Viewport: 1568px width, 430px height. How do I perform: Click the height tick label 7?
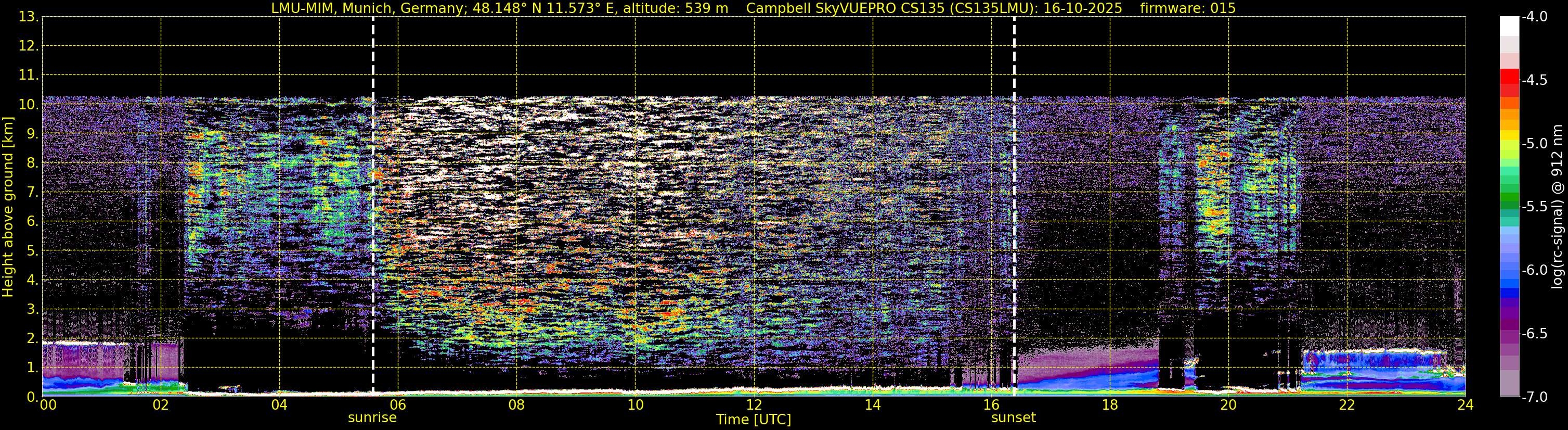[x=32, y=193]
